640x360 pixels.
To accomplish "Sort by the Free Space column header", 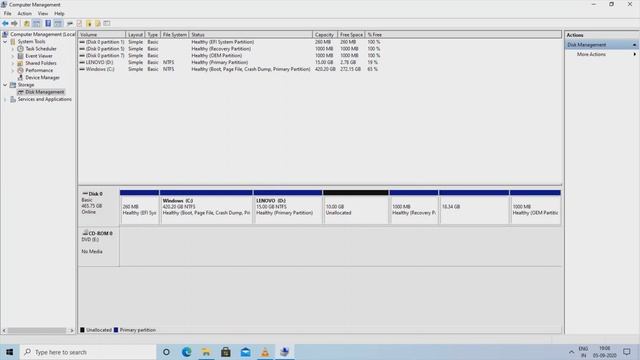I will coord(351,35).
